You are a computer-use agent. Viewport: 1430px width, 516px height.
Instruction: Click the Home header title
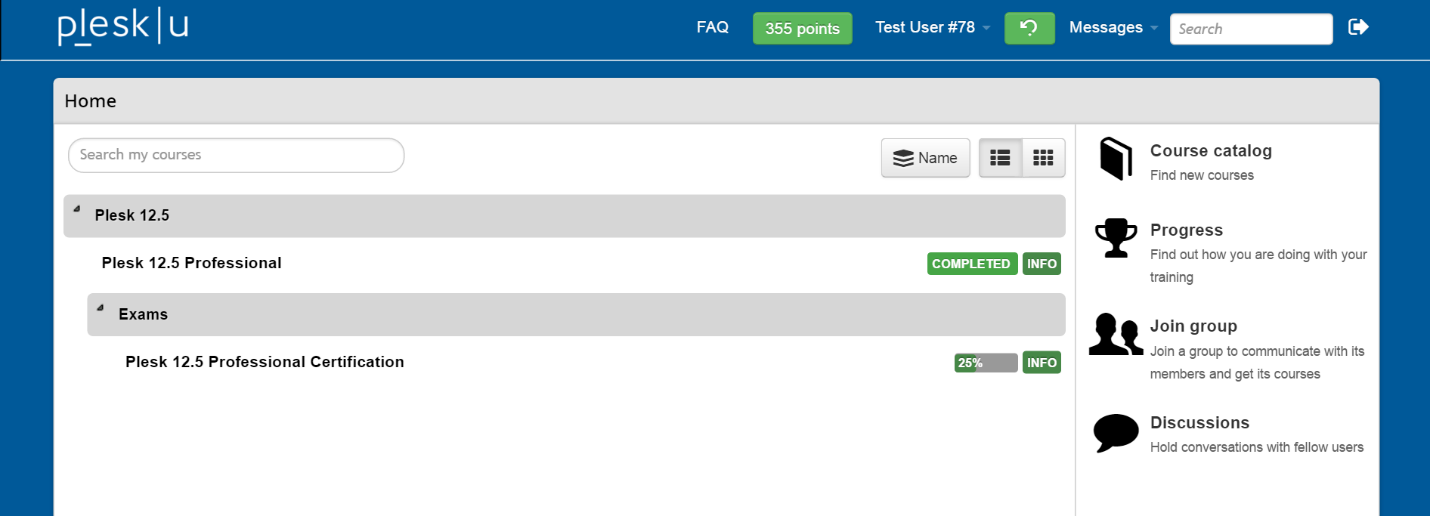(x=91, y=101)
